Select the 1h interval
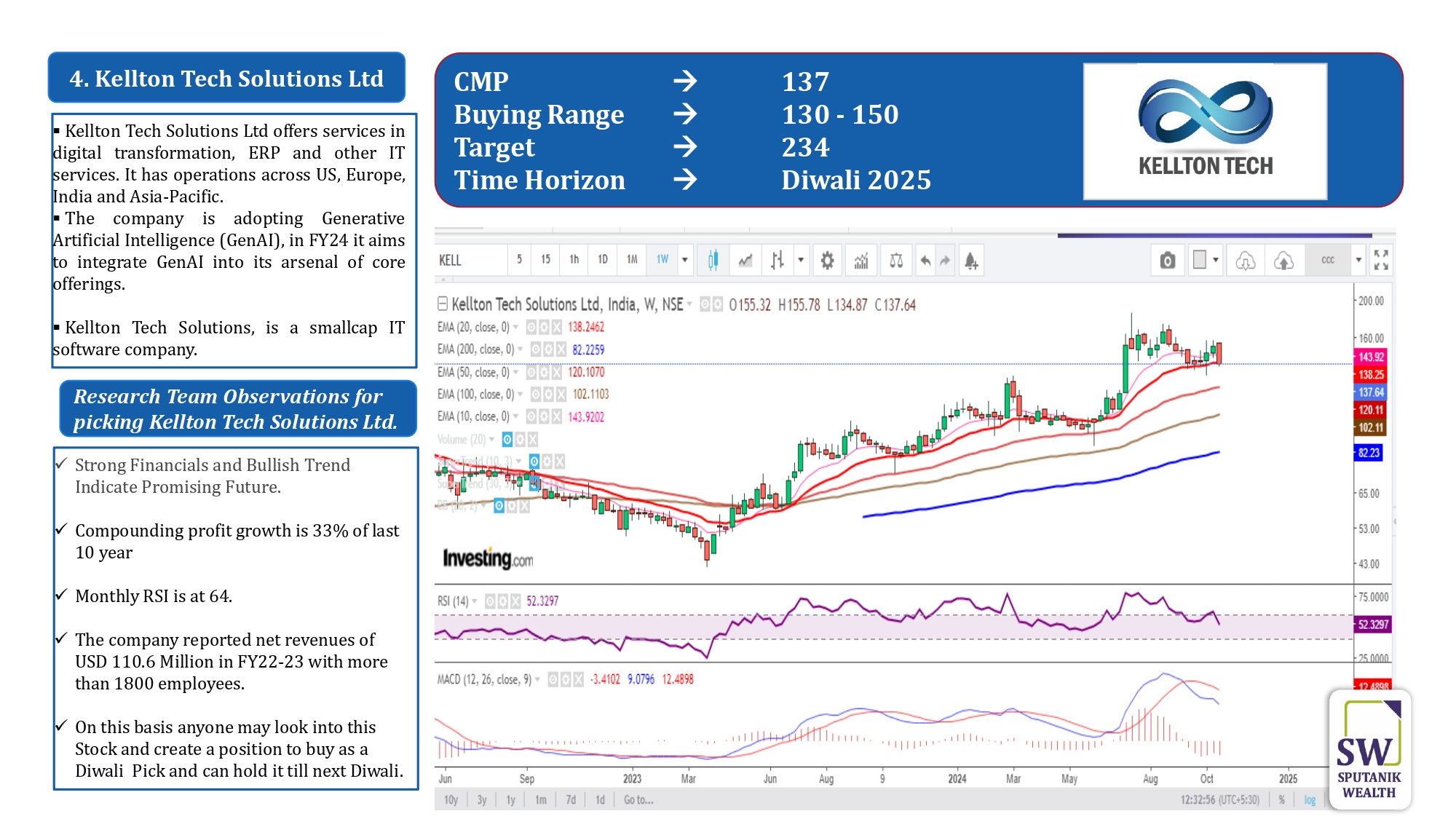Viewport: 1456px width, 819px height. tap(574, 260)
